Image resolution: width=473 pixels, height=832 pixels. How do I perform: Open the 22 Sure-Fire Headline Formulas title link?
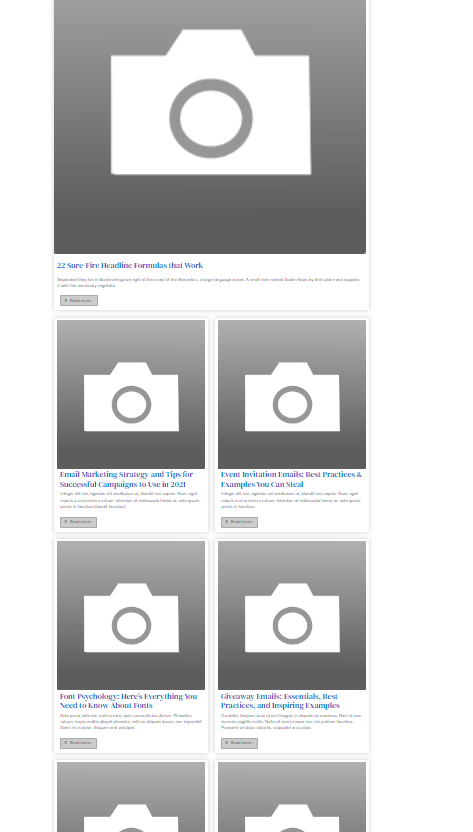[x=130, y=265]
